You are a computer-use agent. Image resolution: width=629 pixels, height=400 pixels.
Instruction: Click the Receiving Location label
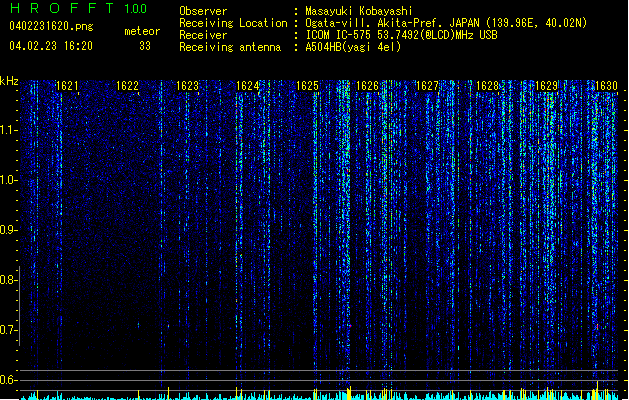(233, 23)
